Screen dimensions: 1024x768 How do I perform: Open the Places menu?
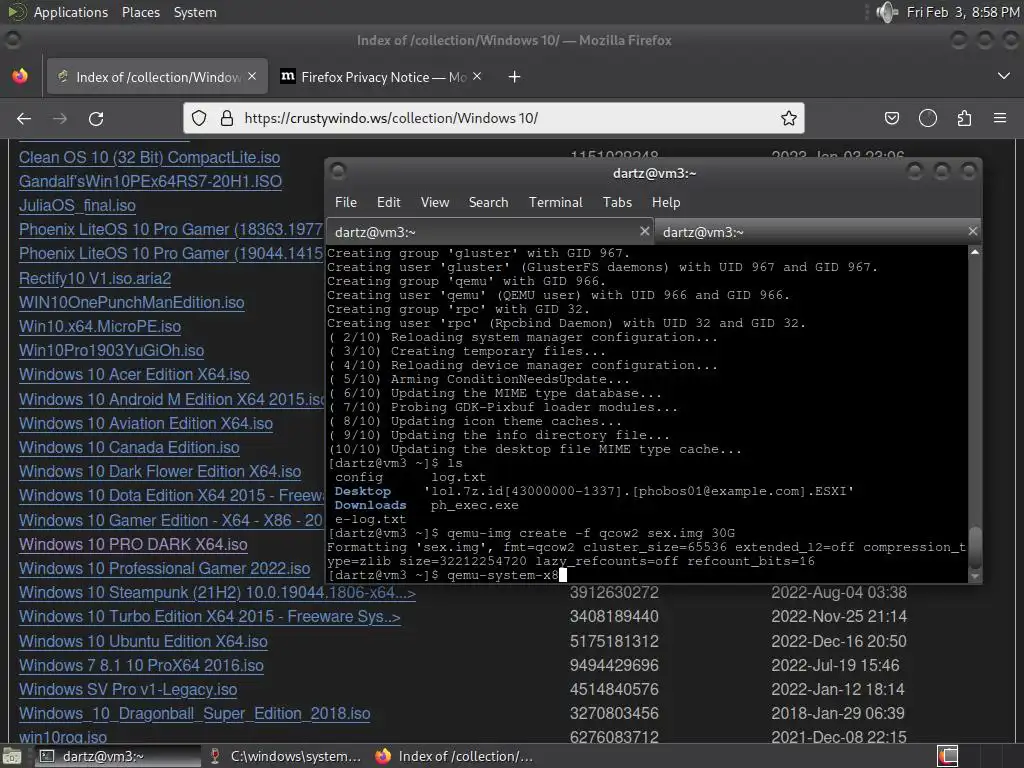140,12
